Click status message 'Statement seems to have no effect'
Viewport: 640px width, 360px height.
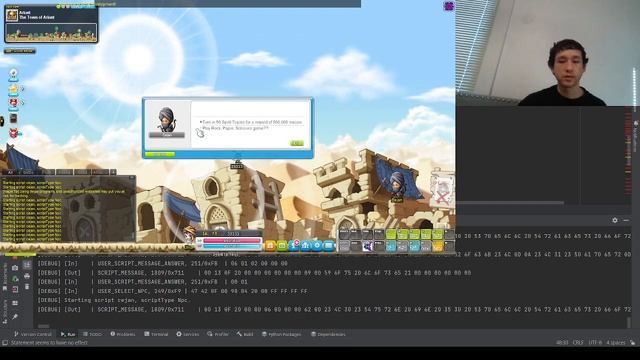click(x=49, y=342)
